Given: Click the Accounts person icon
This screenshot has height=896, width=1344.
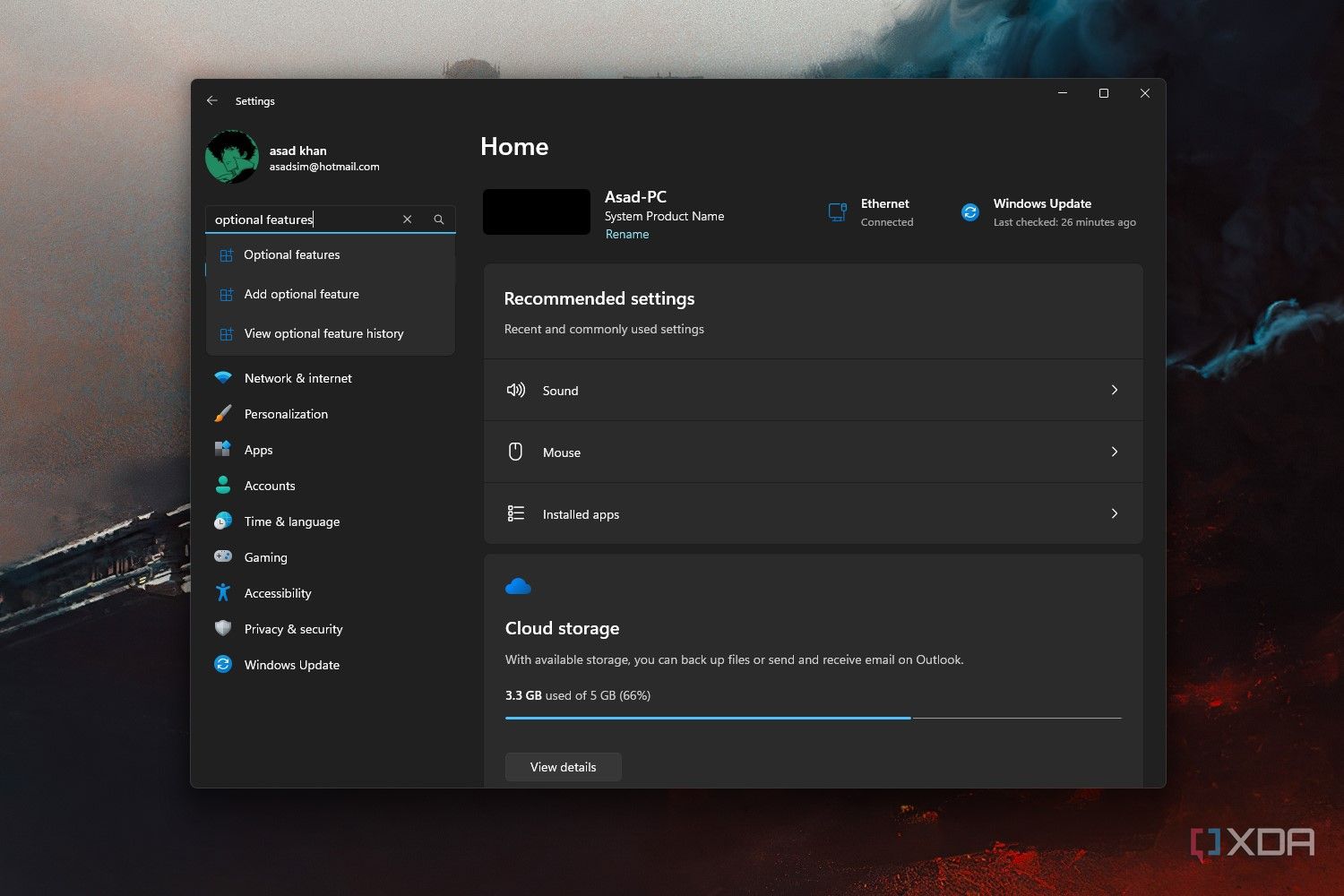Looking at the screenshot, I should pyautogui.click(x=223, y=486).
